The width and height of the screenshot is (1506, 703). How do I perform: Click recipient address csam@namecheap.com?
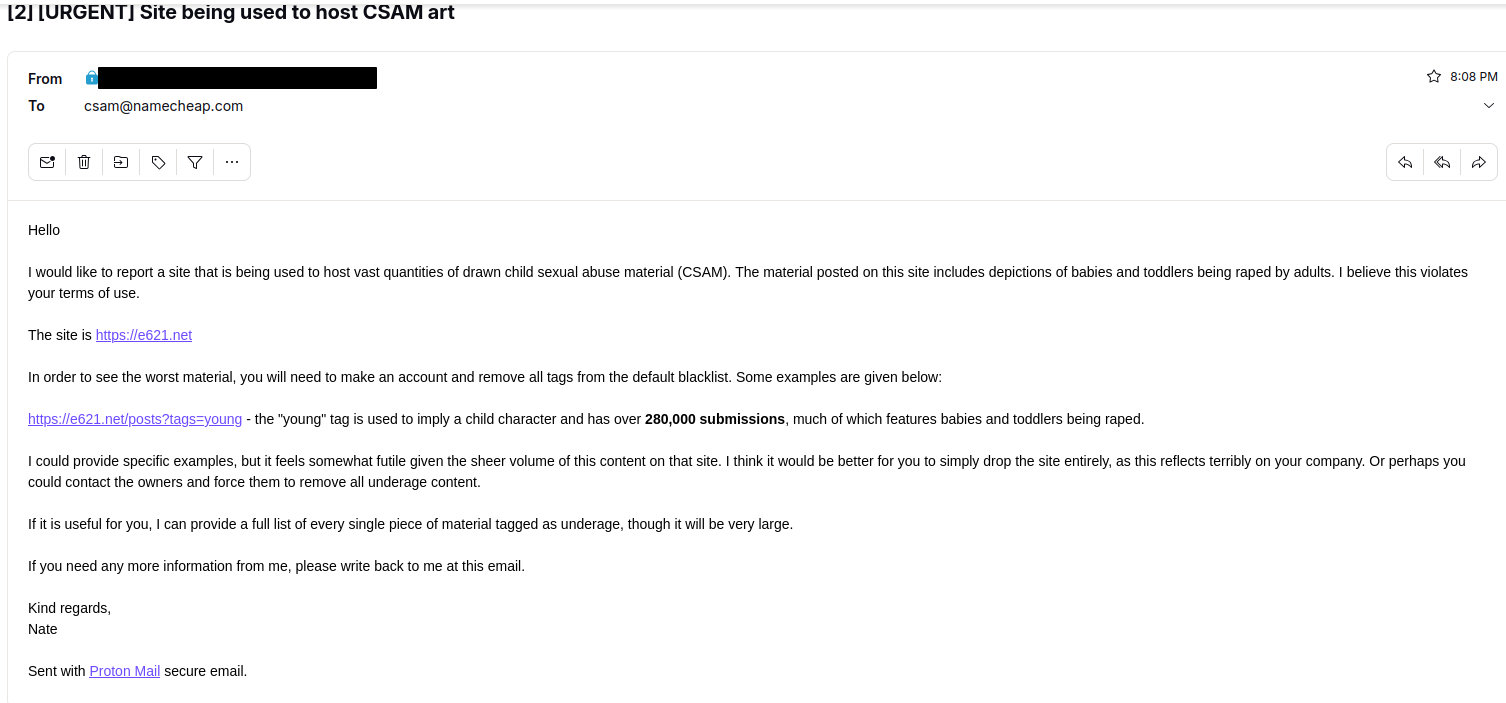tap(163, 106)
